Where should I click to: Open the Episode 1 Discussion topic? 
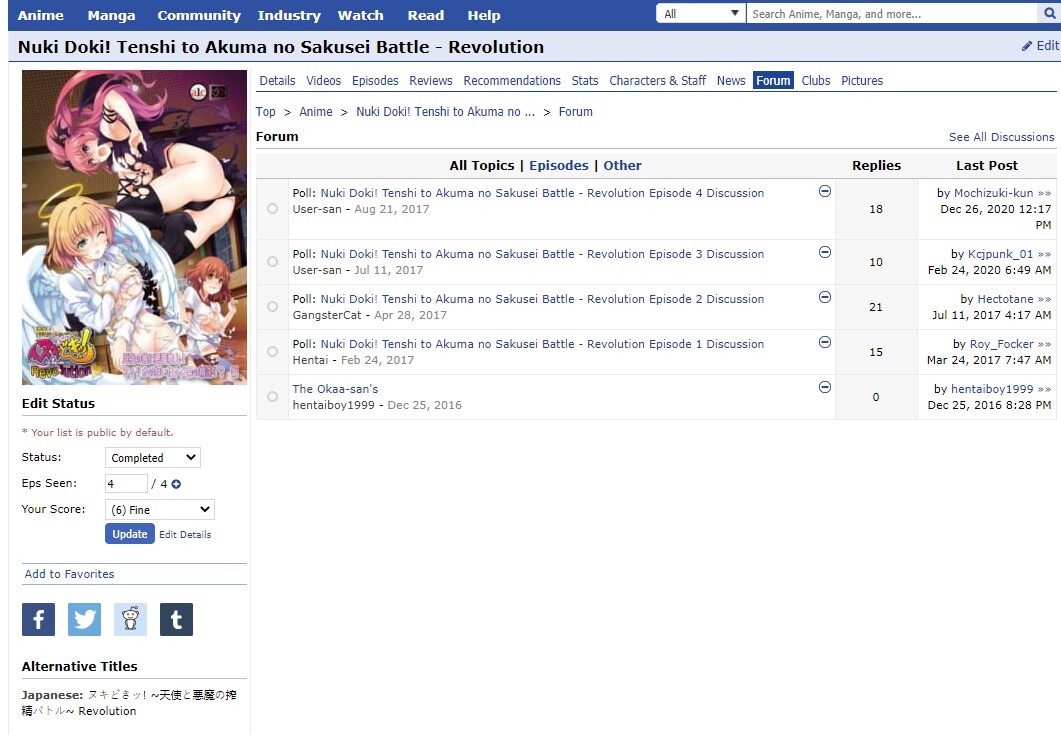[x=542, y=344]
